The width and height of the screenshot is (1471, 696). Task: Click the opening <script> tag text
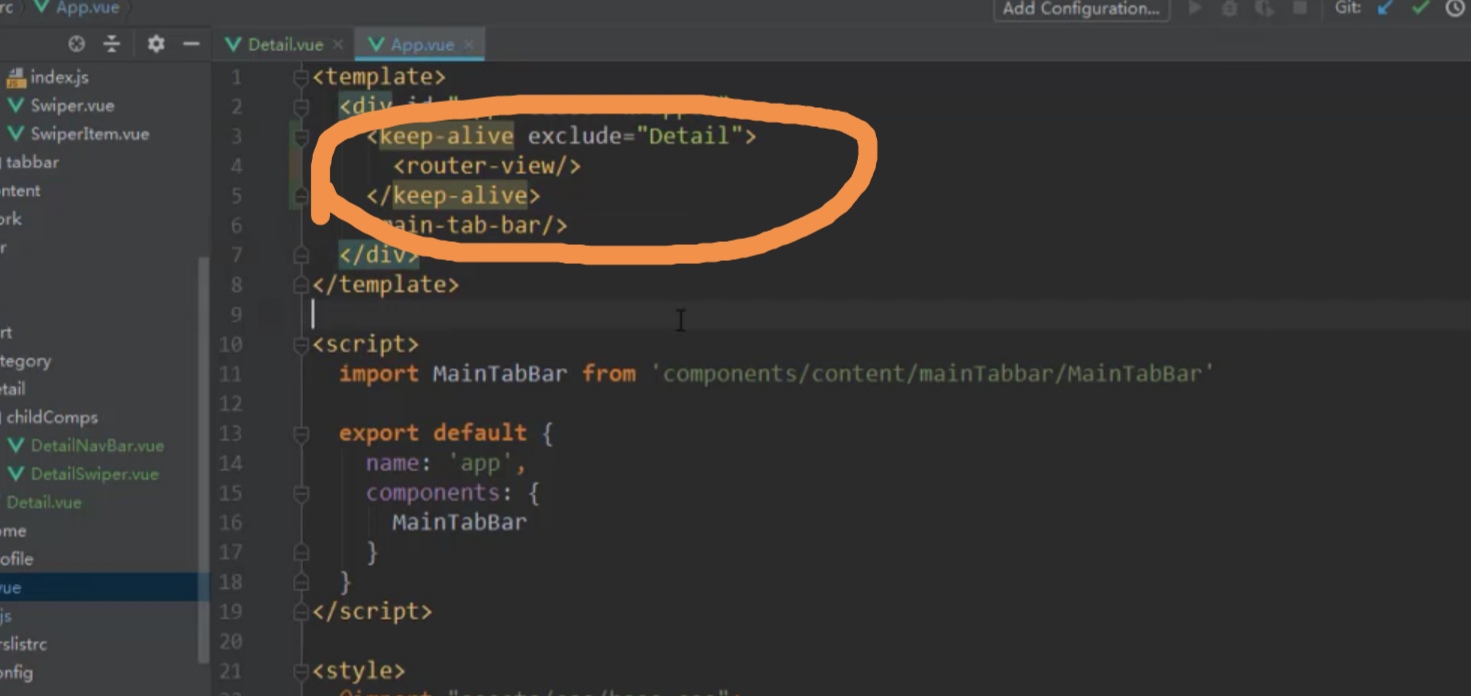(x=366, y=344)
